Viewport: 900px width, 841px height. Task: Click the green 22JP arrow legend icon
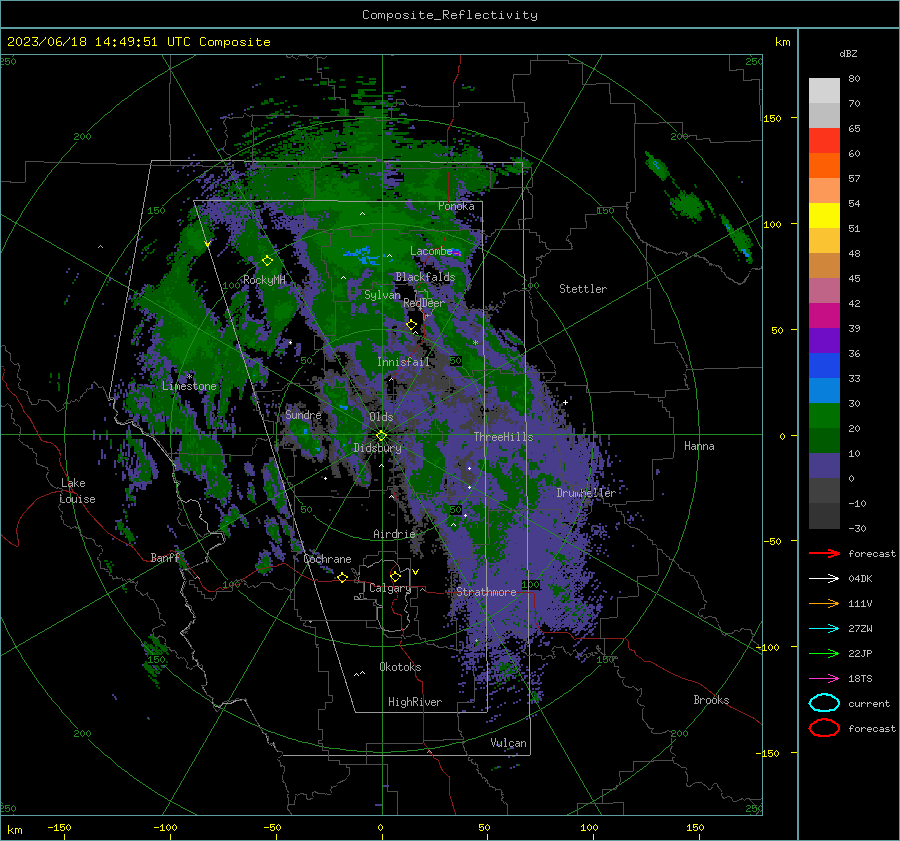click(824, 653)
